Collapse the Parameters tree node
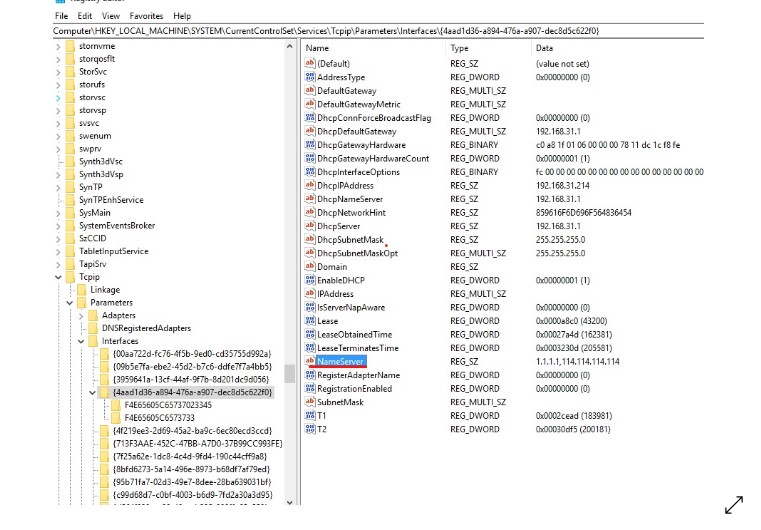Viewport: 761px width, 530px height. point(69,303)
